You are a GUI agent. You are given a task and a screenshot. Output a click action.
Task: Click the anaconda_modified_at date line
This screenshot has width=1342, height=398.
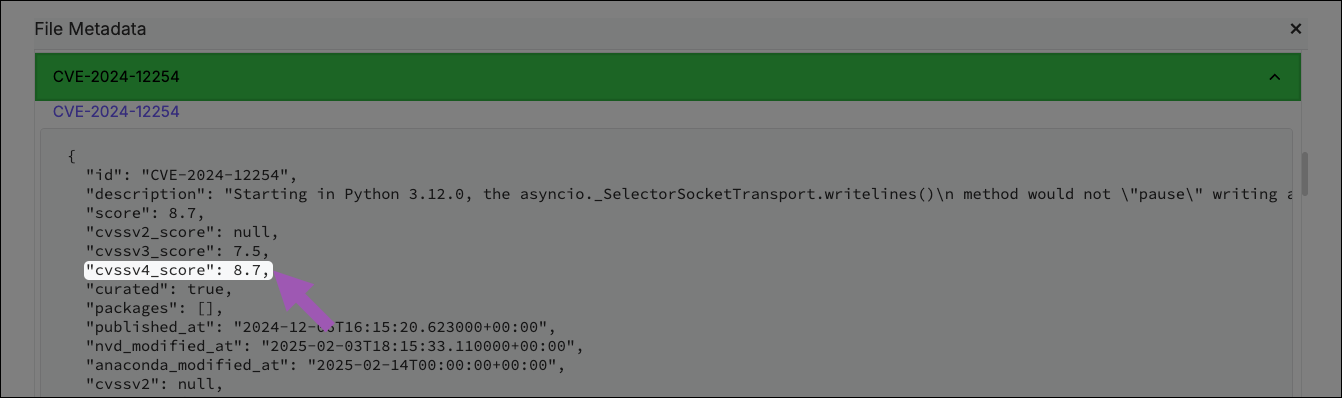click(x=324, y=365)
